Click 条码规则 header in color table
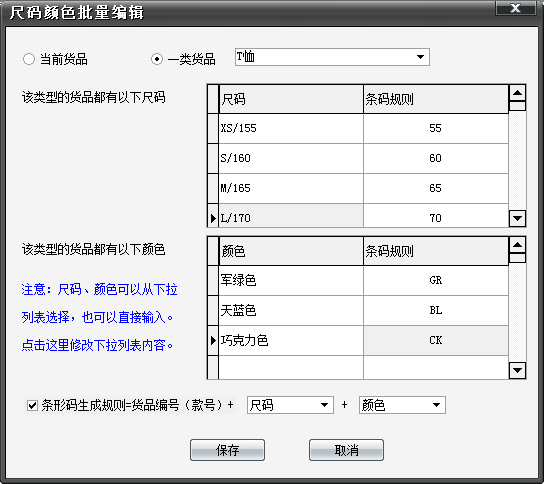Image resolution: width=544 pixels, height=484 pixels. point(436,251)
